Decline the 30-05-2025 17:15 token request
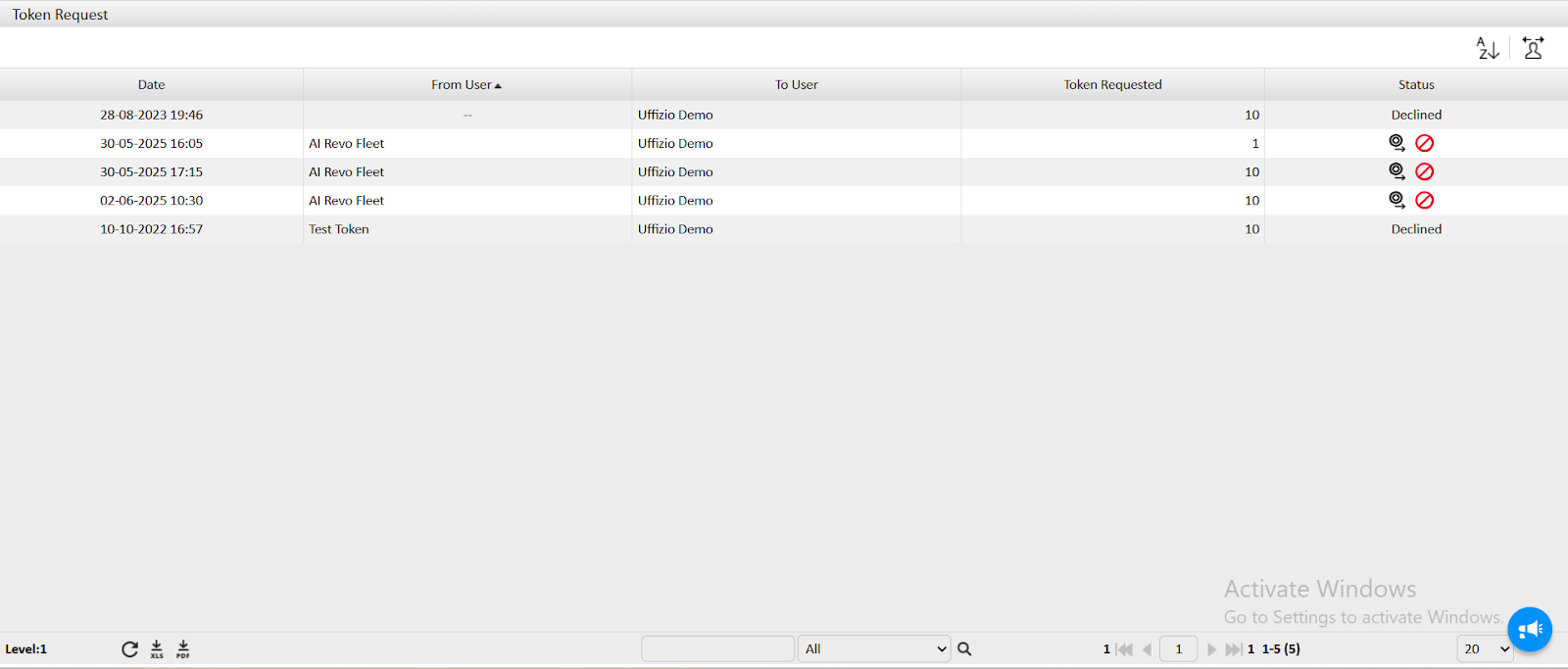Image resolution: width=1568 pixels, height=669 pixels. 1425,171
